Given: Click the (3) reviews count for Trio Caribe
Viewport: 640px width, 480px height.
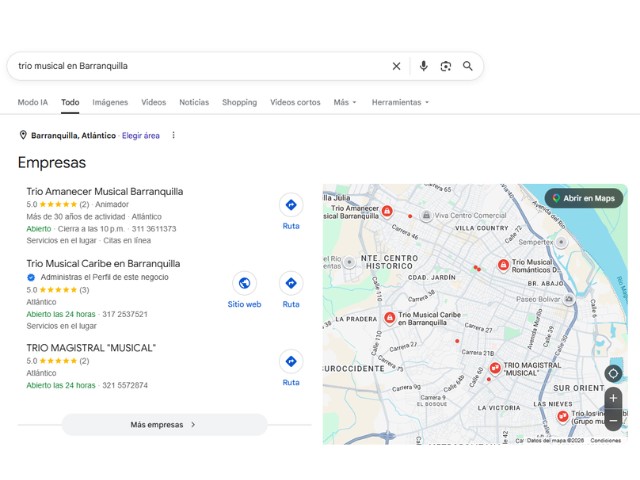Looking at the screenshot, I should coord(84,290).
